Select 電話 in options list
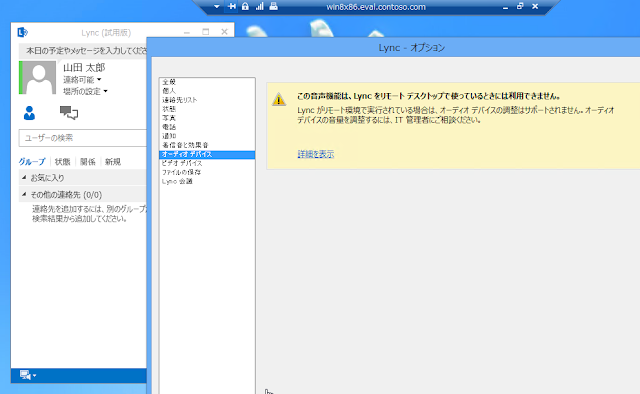 pyautogui.click(x=207, y=127)
